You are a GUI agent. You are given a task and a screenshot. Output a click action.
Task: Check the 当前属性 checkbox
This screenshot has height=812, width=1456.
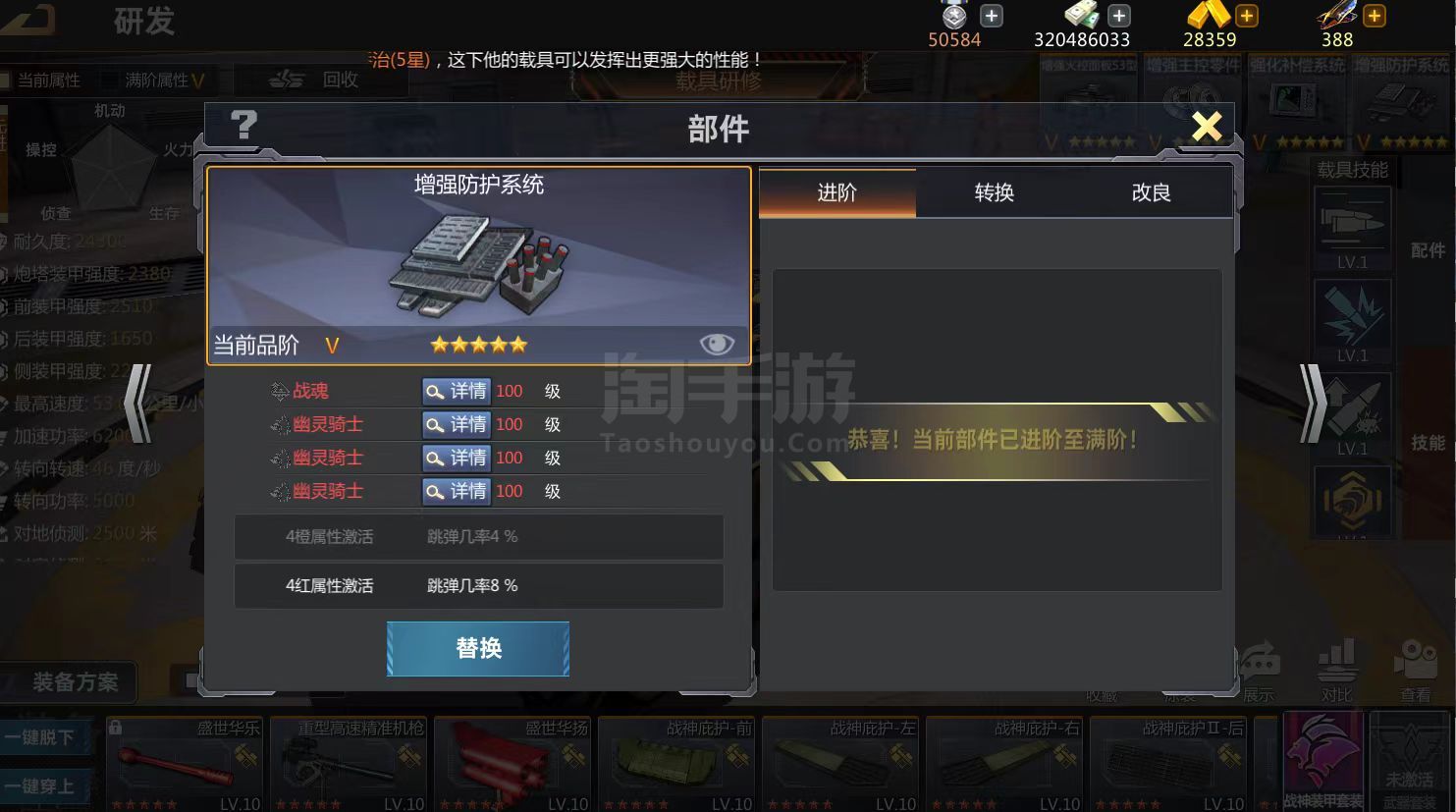click(x=5, y=81)
